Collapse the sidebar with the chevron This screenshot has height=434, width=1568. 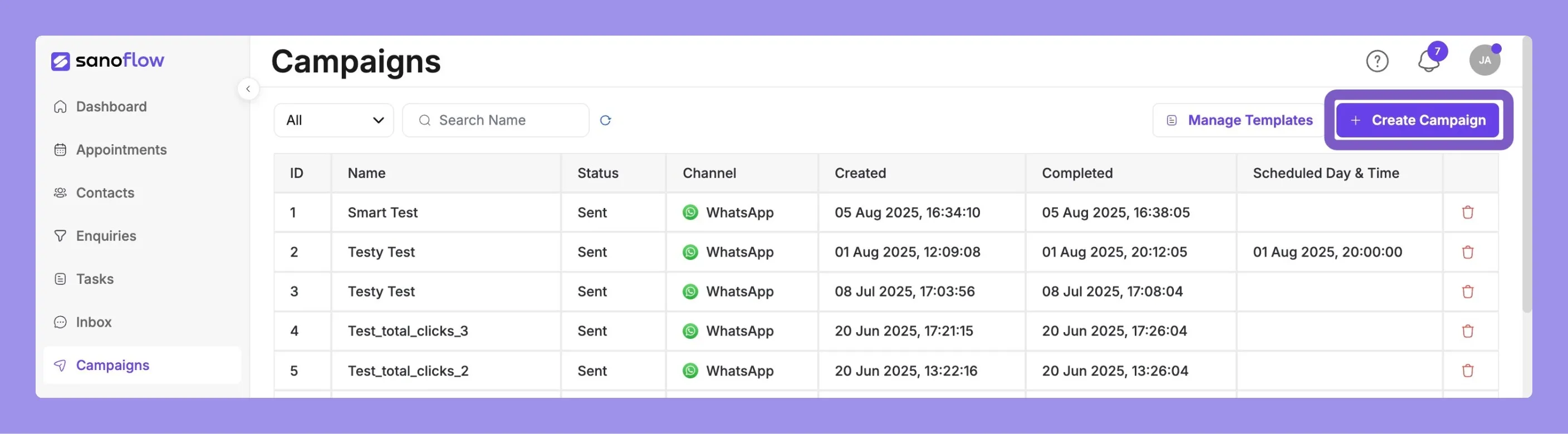(x=248, y=88)
